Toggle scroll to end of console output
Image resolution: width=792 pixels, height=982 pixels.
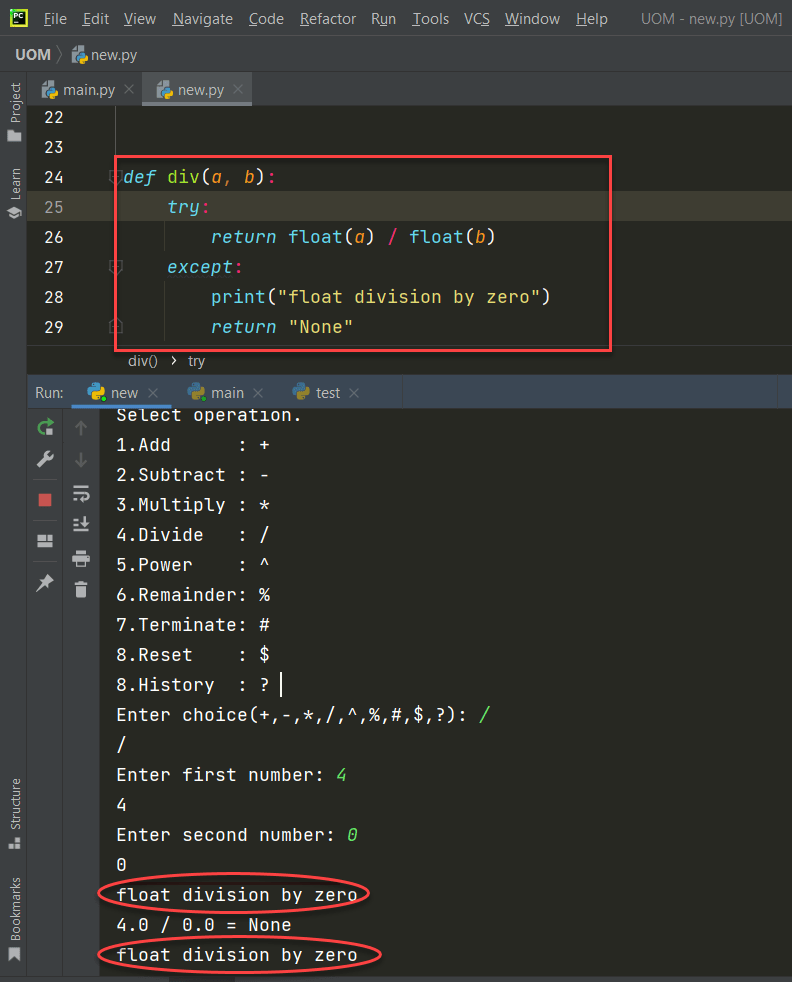click(x=81, y=524)
